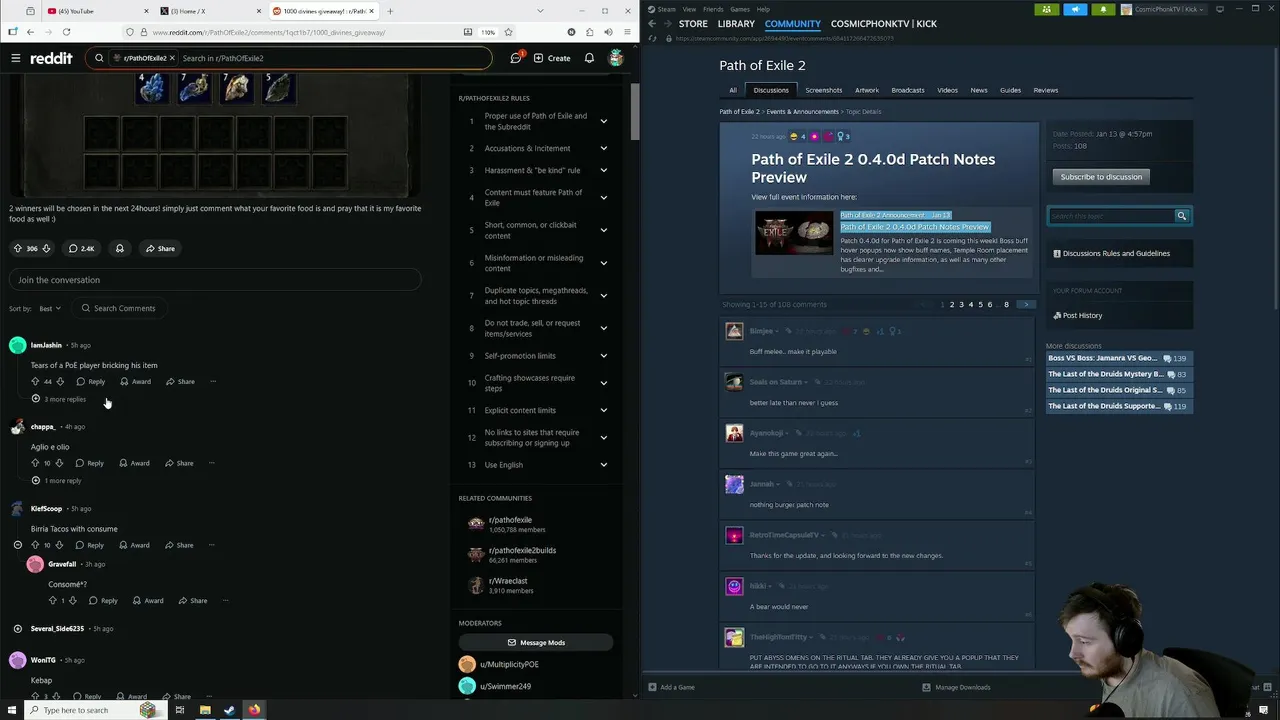
Task: Open Reddit notifications bell
Action: click(x=589, y=58)
